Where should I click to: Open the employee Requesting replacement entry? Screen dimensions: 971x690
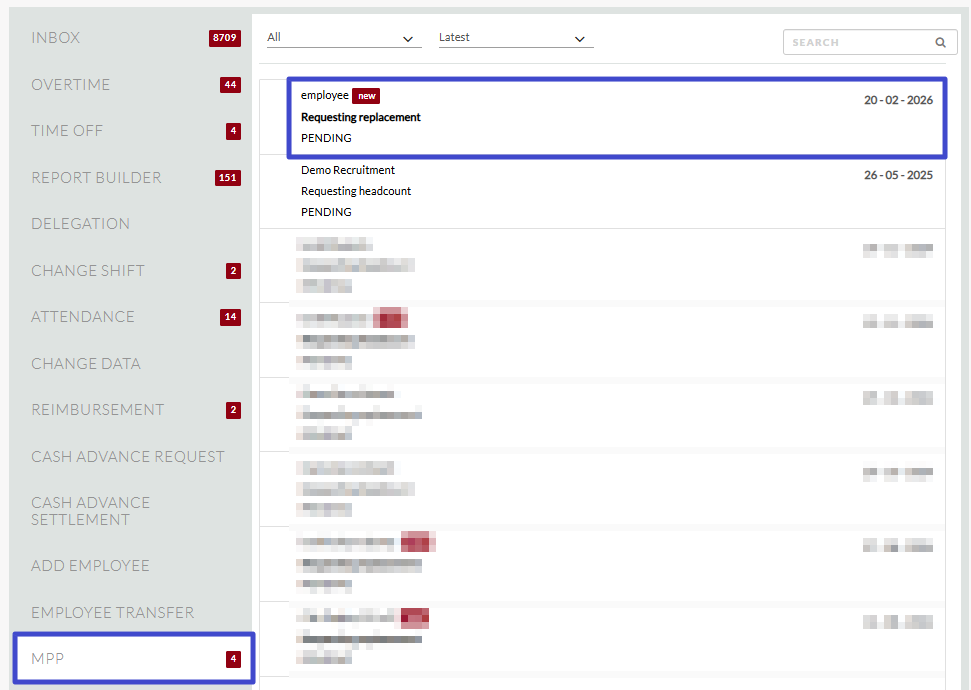coord(616,117)
